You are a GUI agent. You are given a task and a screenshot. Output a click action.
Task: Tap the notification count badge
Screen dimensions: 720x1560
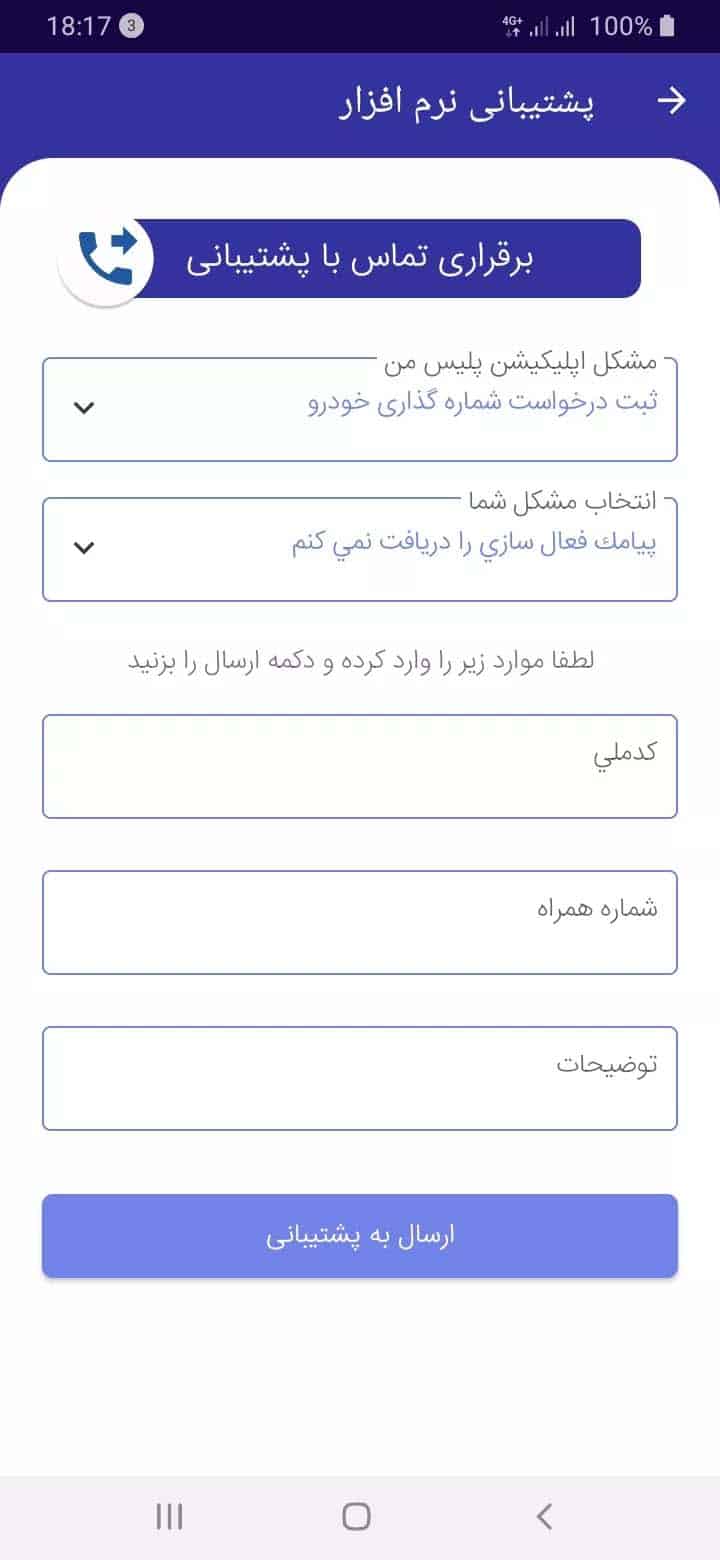131,27
